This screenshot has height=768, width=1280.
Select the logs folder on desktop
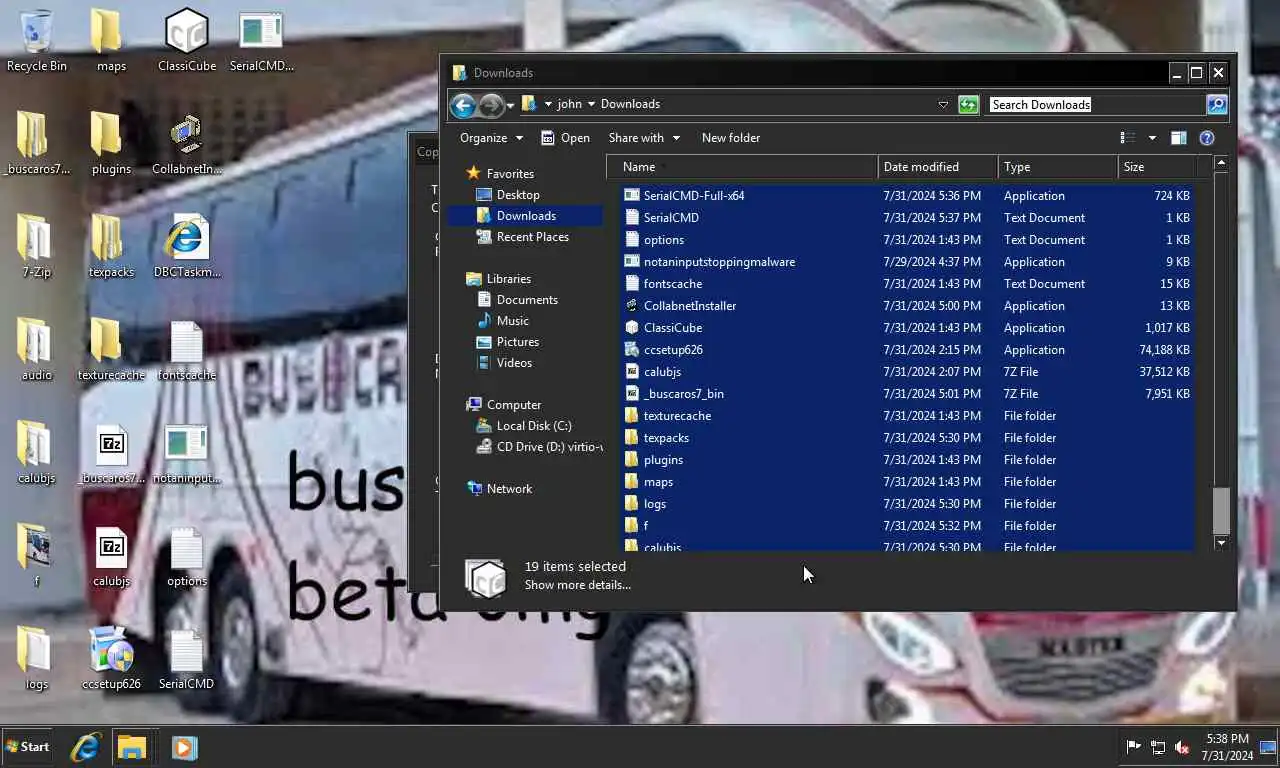(37, 660)
